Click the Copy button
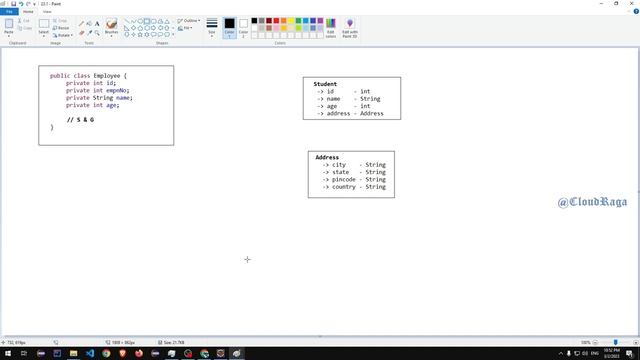The width and height of the screenshot is (640, 360). pyautogui.click(x=25, y=28)
